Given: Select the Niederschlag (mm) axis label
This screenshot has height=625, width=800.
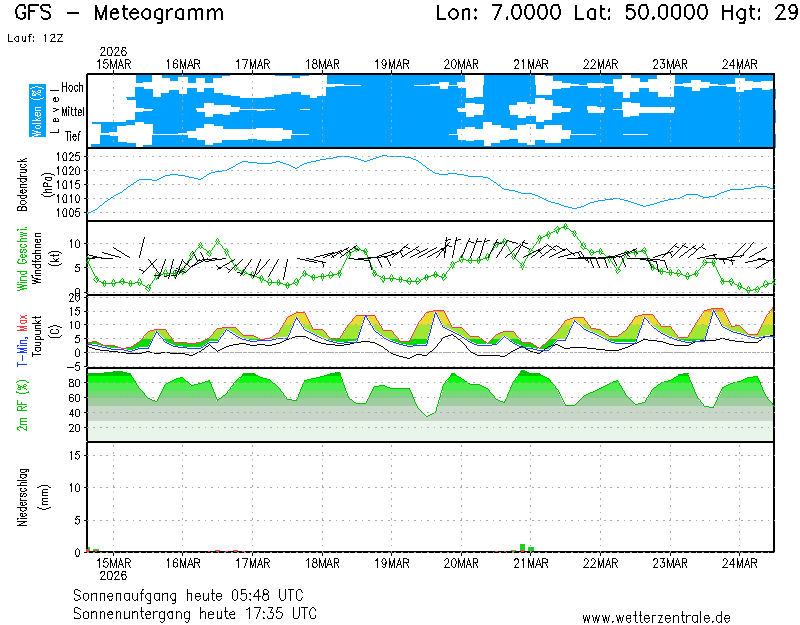Looking at the screenshot, I should pos(22,497).
